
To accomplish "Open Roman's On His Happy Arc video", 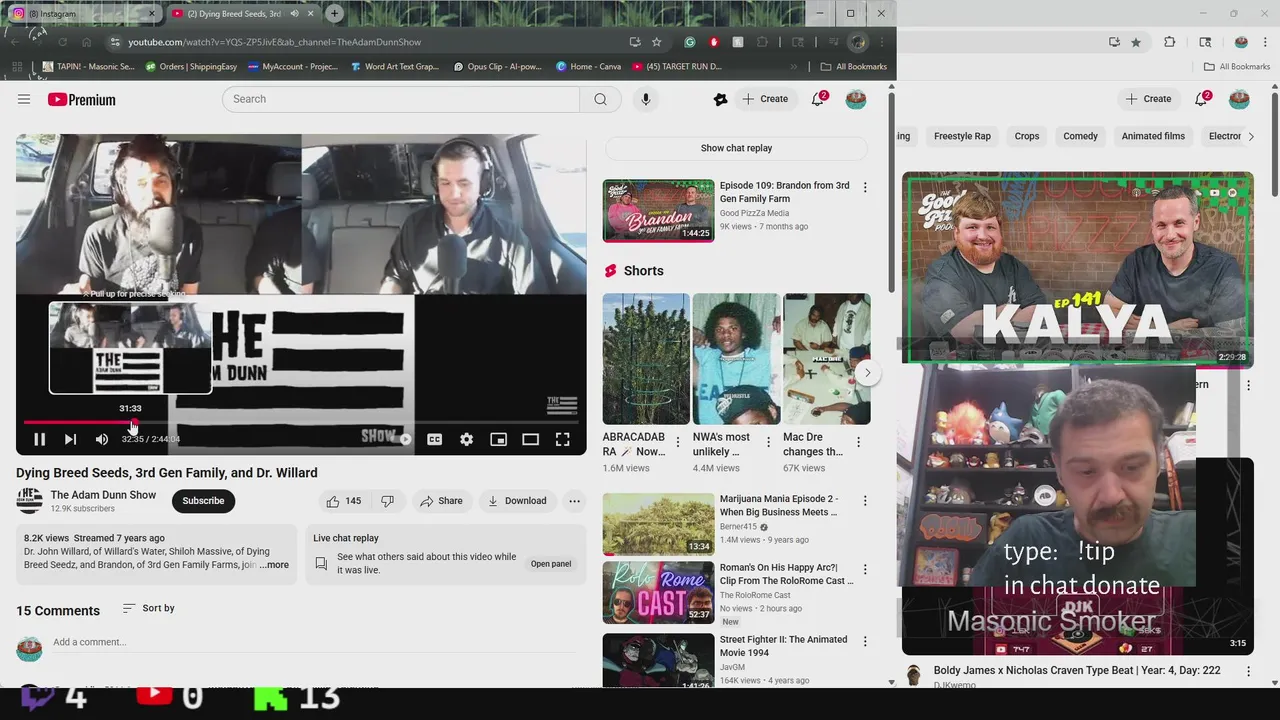I will (658, 592).
